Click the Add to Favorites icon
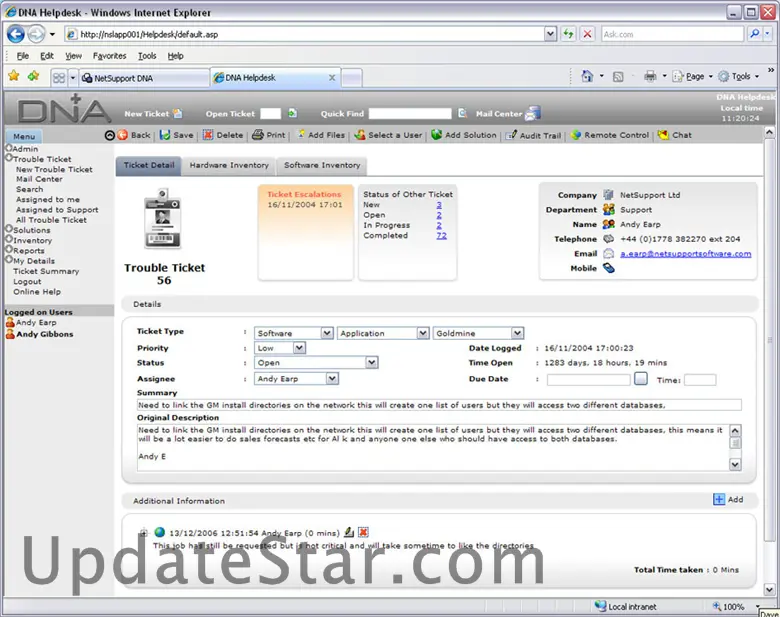Image resolution: width=780 pixels, height=617 pixels. pyautogui.click(x=33, y=76)
